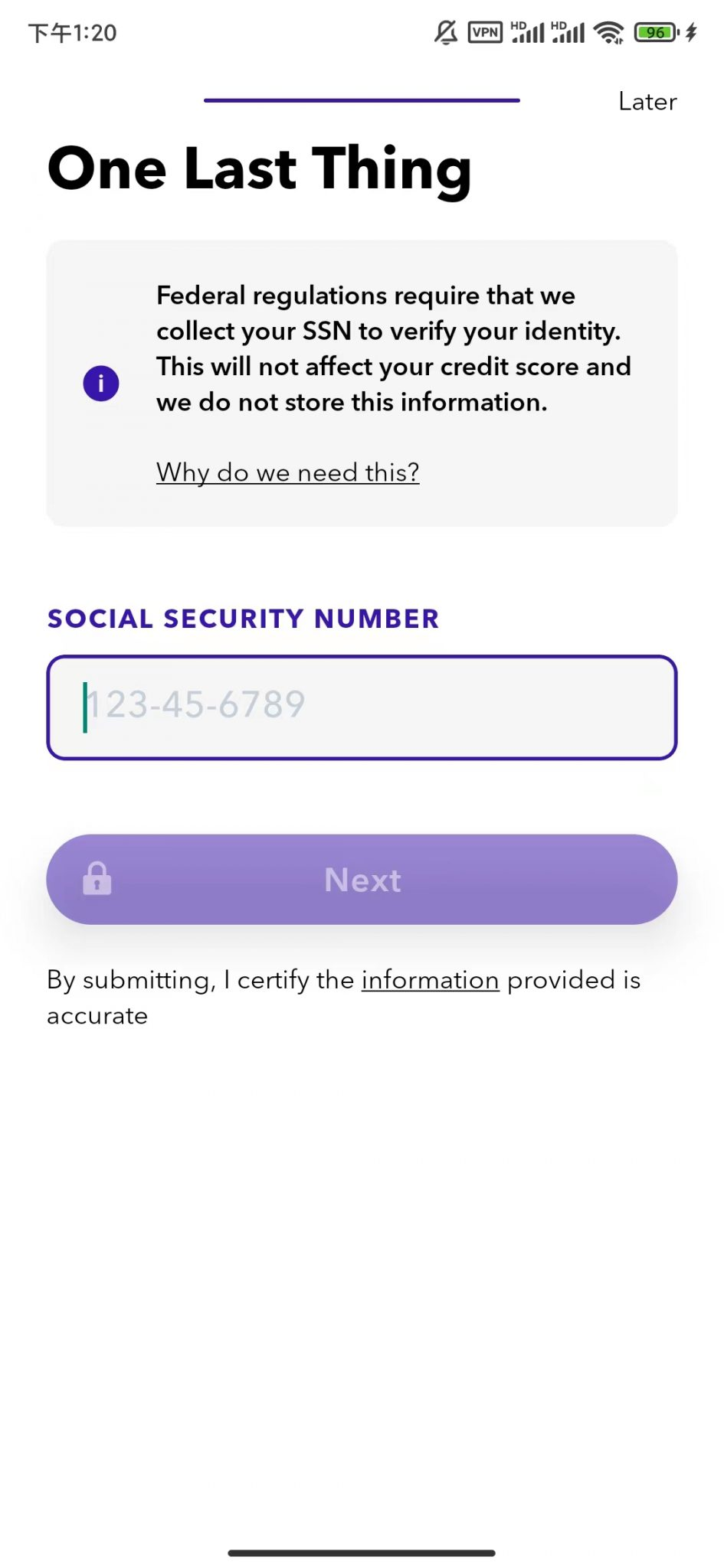The image size is (724, 1568).
Task: Tap the status bar clock
Action: (x=73, y=33)
